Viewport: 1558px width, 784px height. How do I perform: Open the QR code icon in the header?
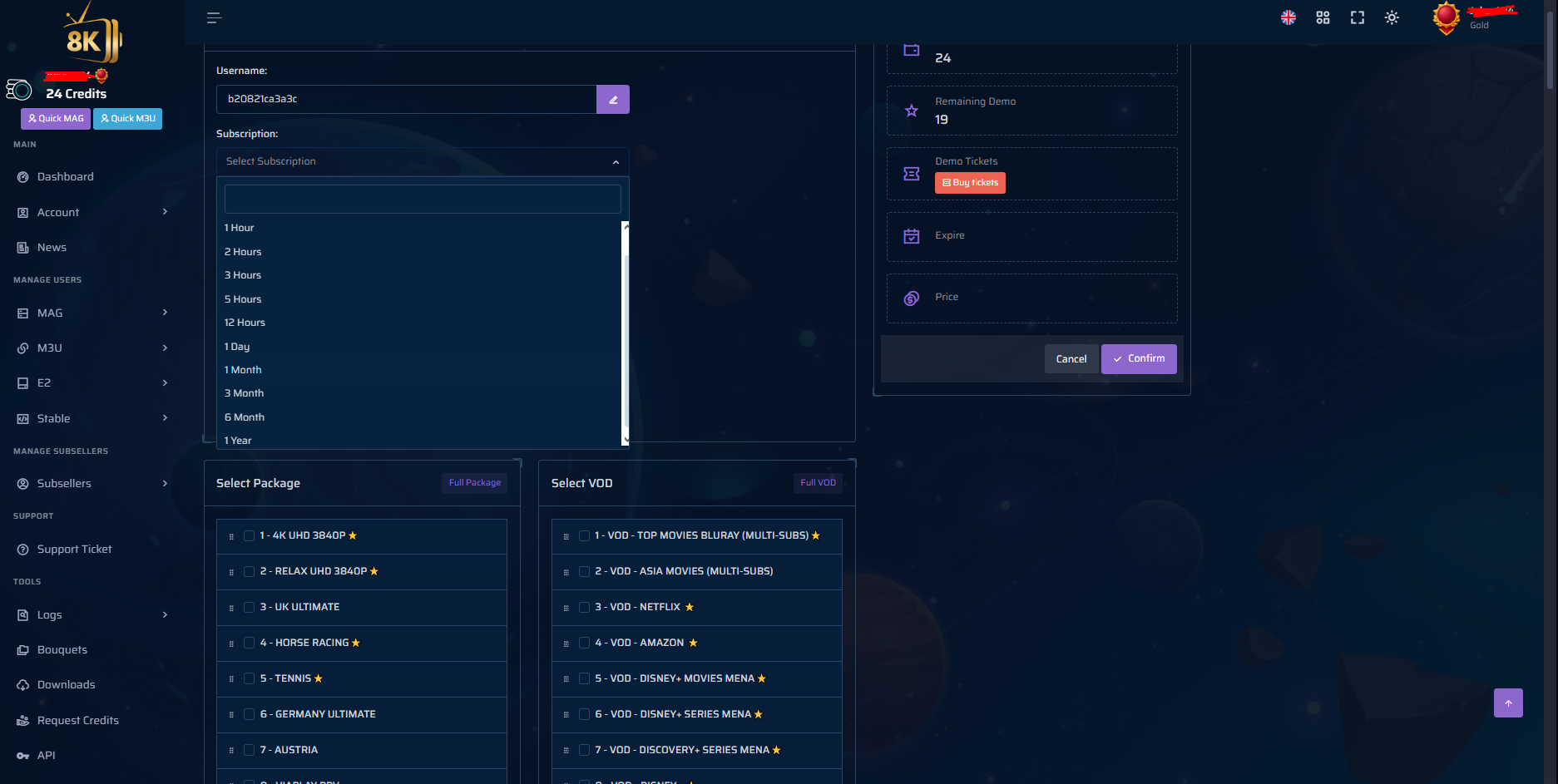pos(1323,17)
